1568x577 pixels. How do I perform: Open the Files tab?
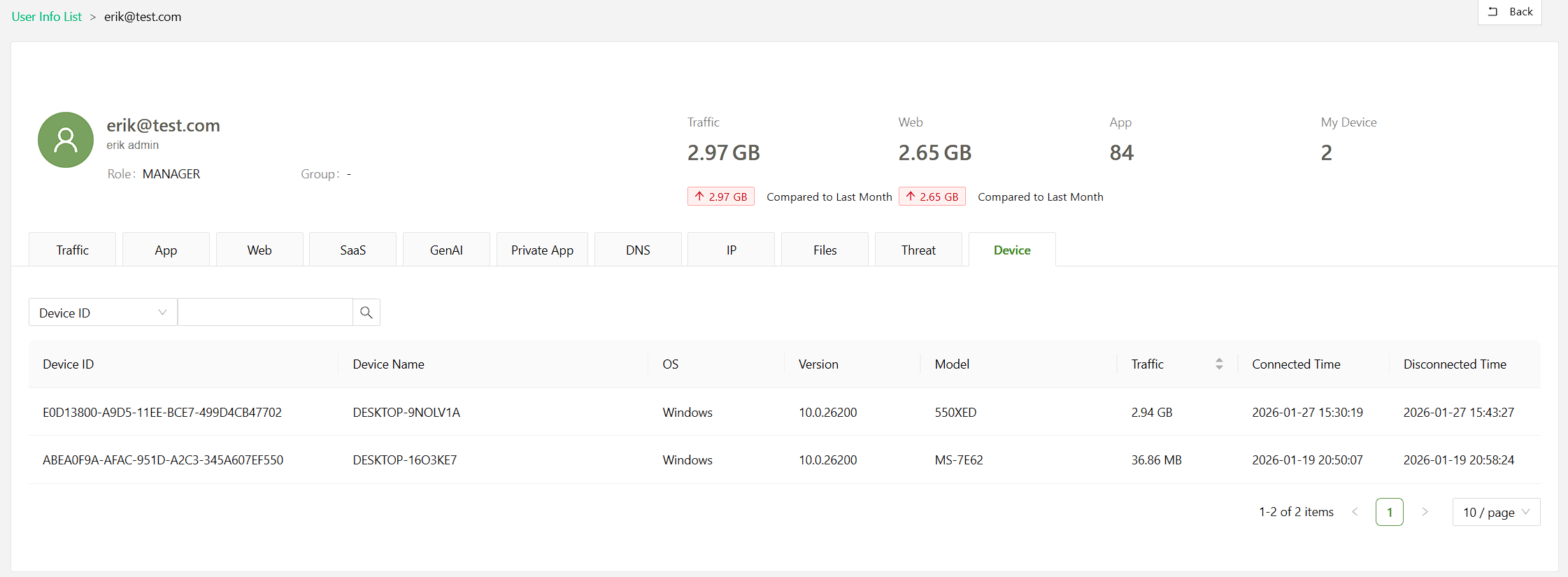click(825, 250)
